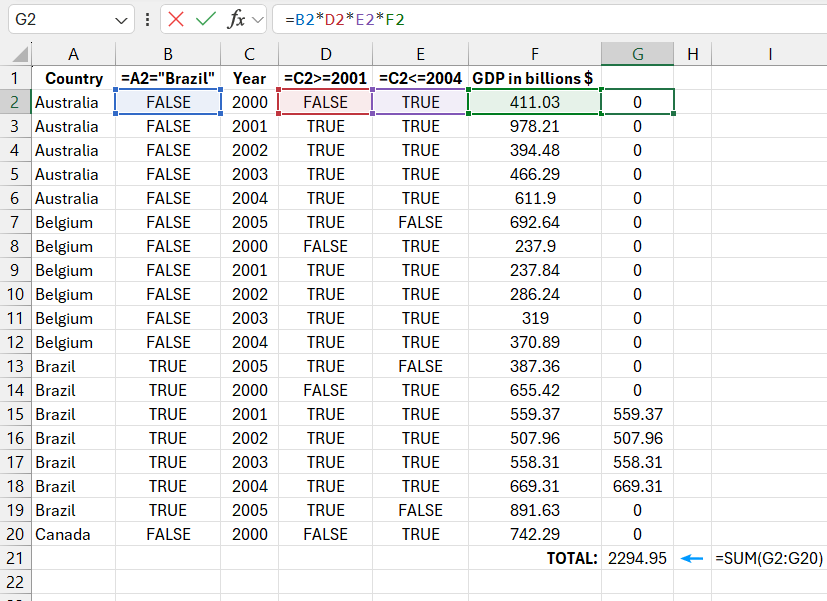The image size is (827, 601).
Task: Click the blue trace arrow pointing to the total
Action: click(691, 558)
